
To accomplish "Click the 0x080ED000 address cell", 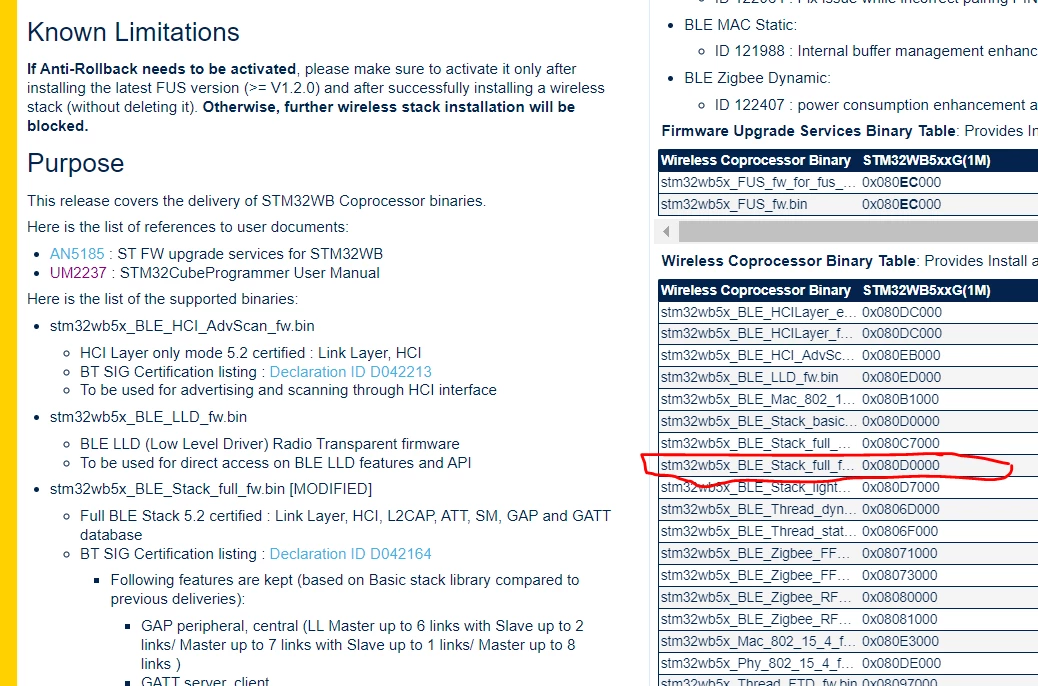I will coord(901,377).
